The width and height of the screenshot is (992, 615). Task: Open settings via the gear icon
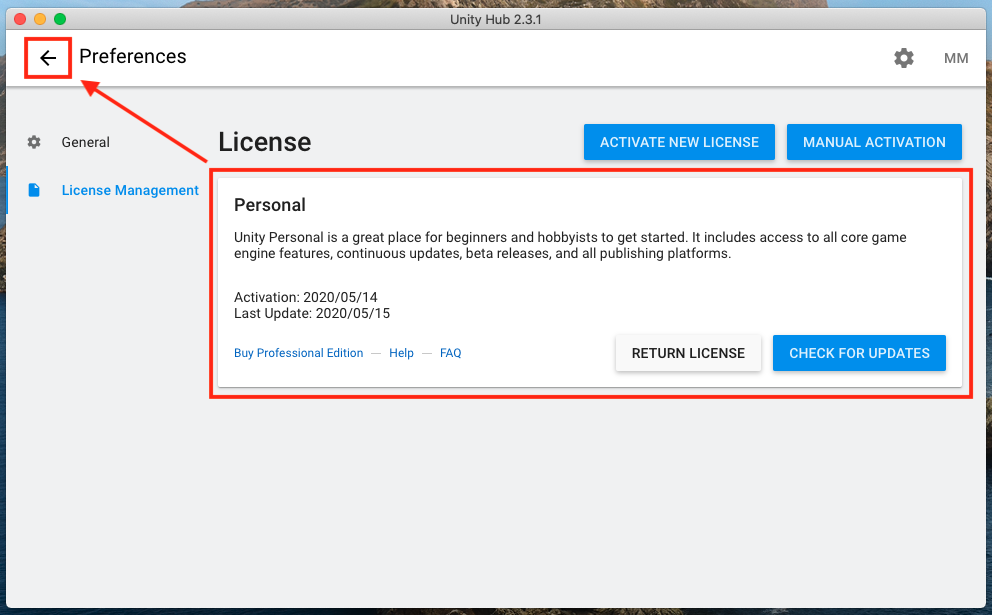click(x=903, y=58)
